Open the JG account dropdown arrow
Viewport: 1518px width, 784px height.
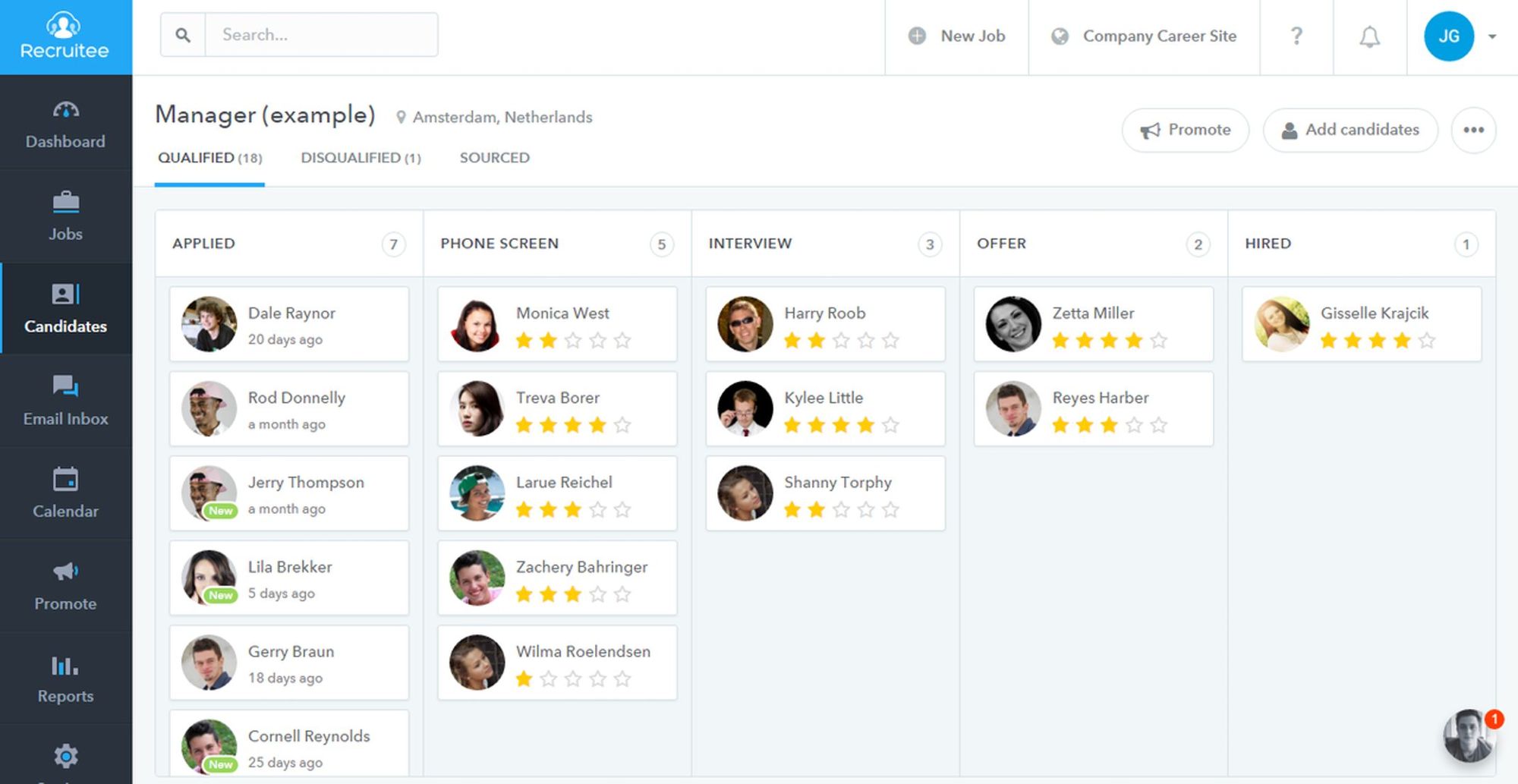(x=1492, y=36)
